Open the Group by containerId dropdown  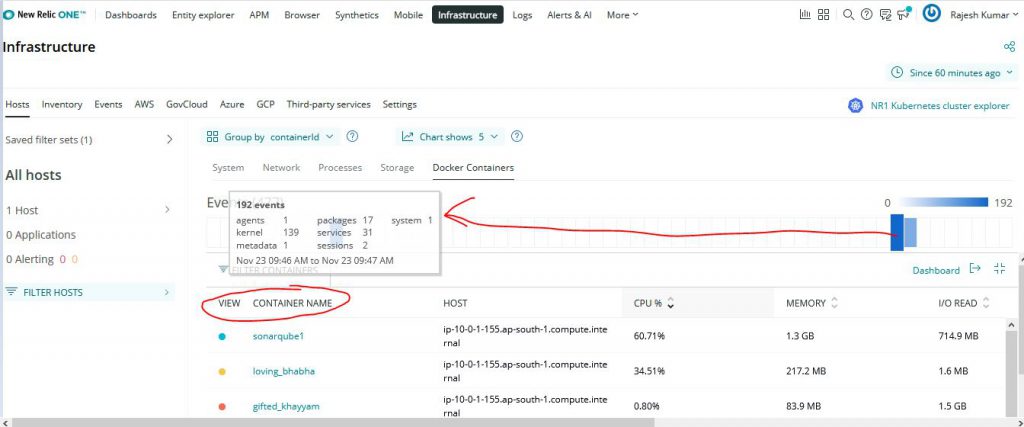coord(270,137)
